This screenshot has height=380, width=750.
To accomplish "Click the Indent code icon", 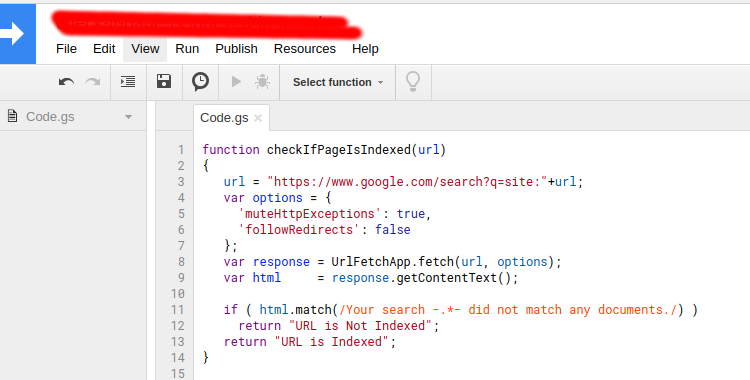I will pos(128,82).
